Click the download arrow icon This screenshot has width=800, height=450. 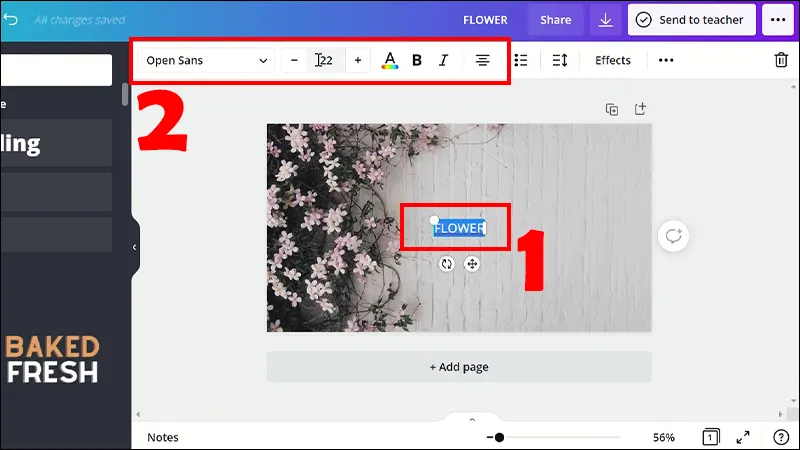605,20
